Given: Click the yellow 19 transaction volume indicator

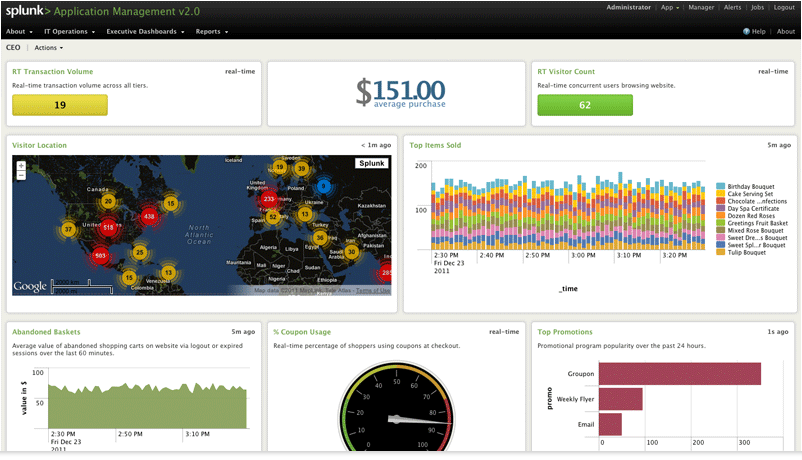Looking at the screenshot, I should 60,105.
